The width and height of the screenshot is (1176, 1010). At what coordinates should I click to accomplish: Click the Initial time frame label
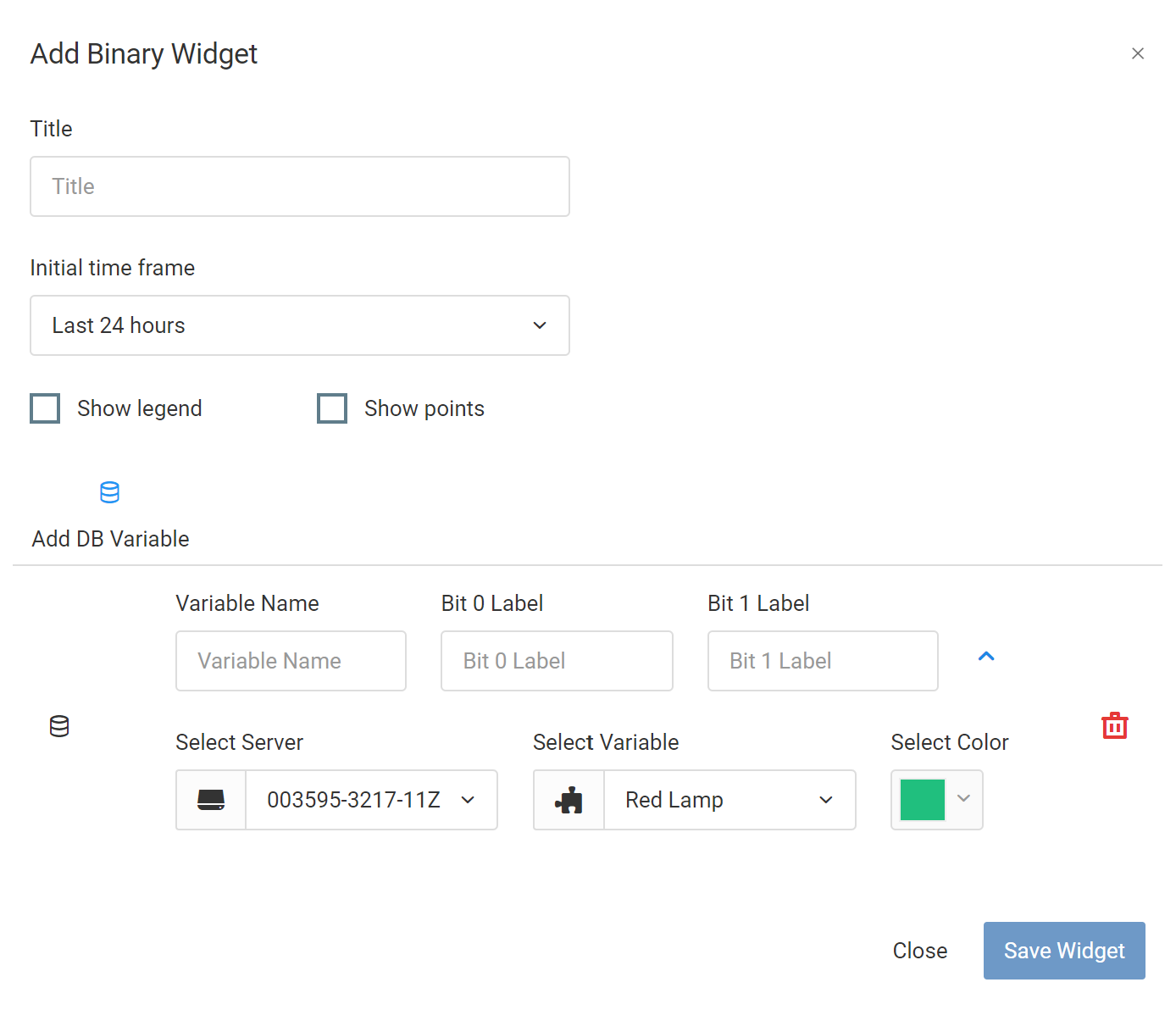113,268
